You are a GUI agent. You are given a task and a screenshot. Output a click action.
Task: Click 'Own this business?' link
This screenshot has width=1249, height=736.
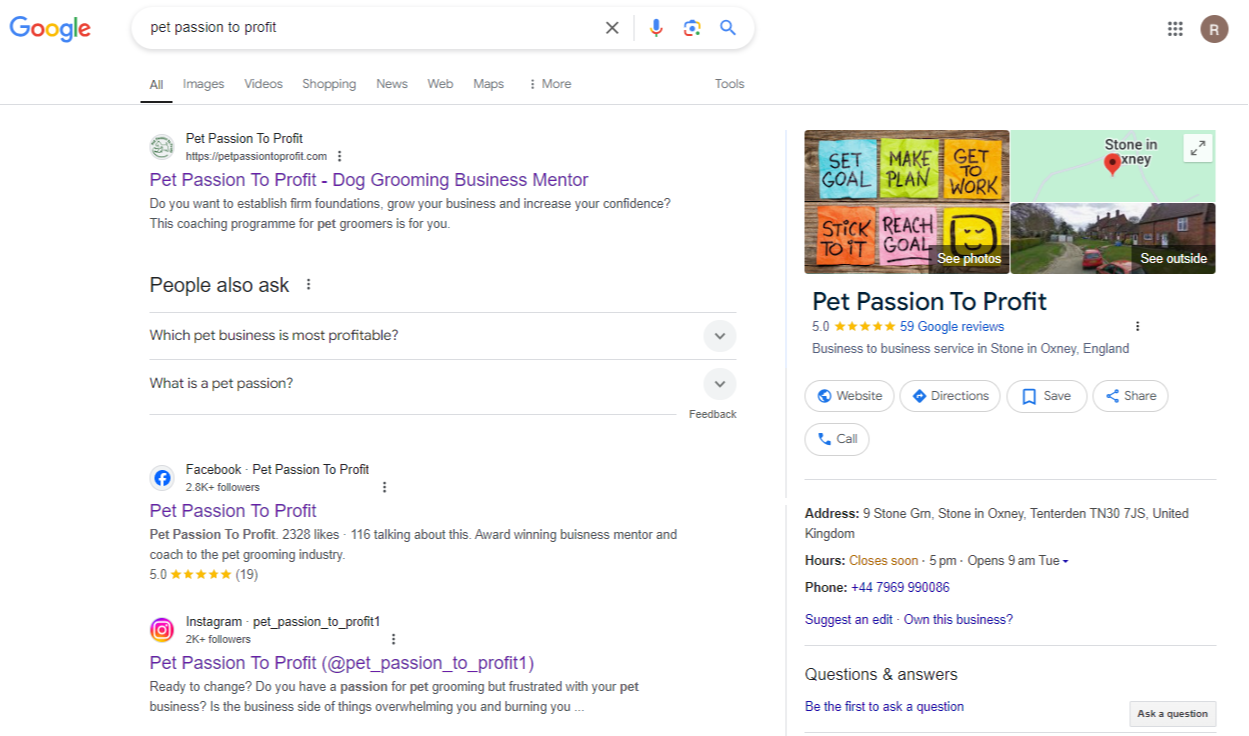(x=958, y=620)
